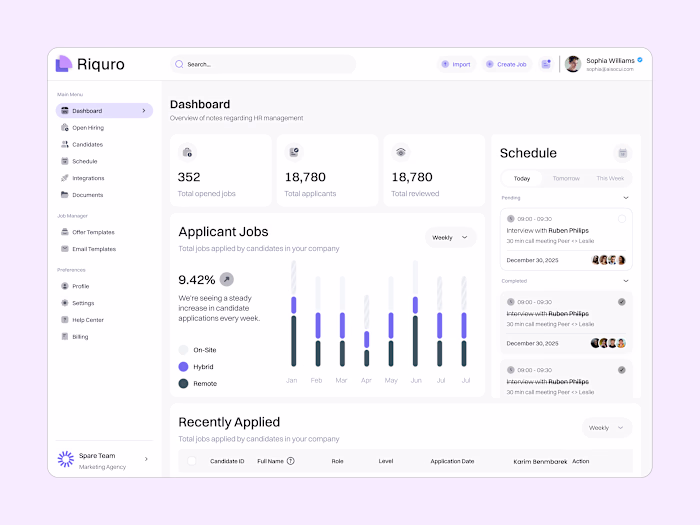Viewport: 700px width, 525px height.
Task: Click the verified badge beside Sophia Williams
Action: coord(640,60)
